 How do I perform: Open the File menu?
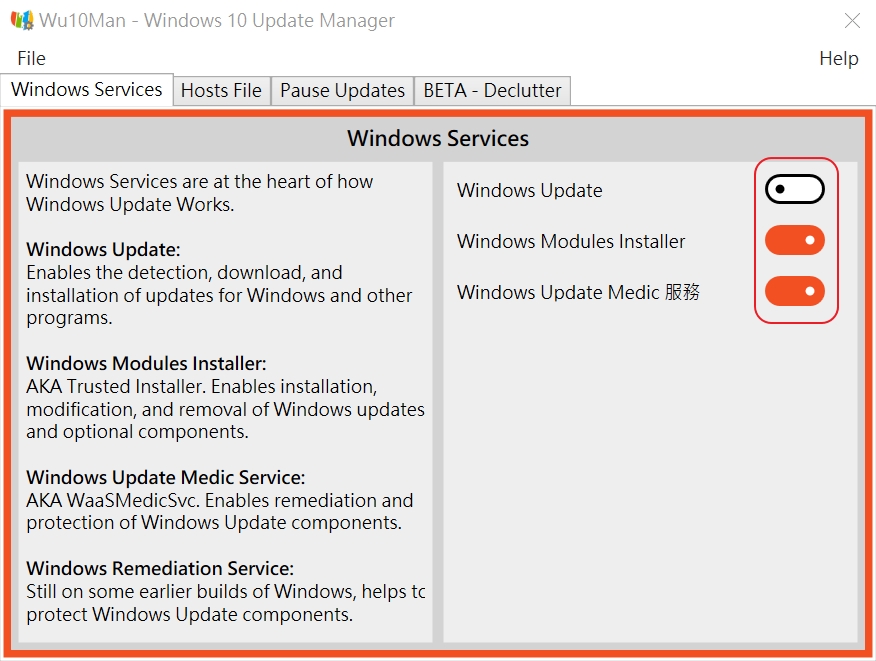click(x=31, y=58)
